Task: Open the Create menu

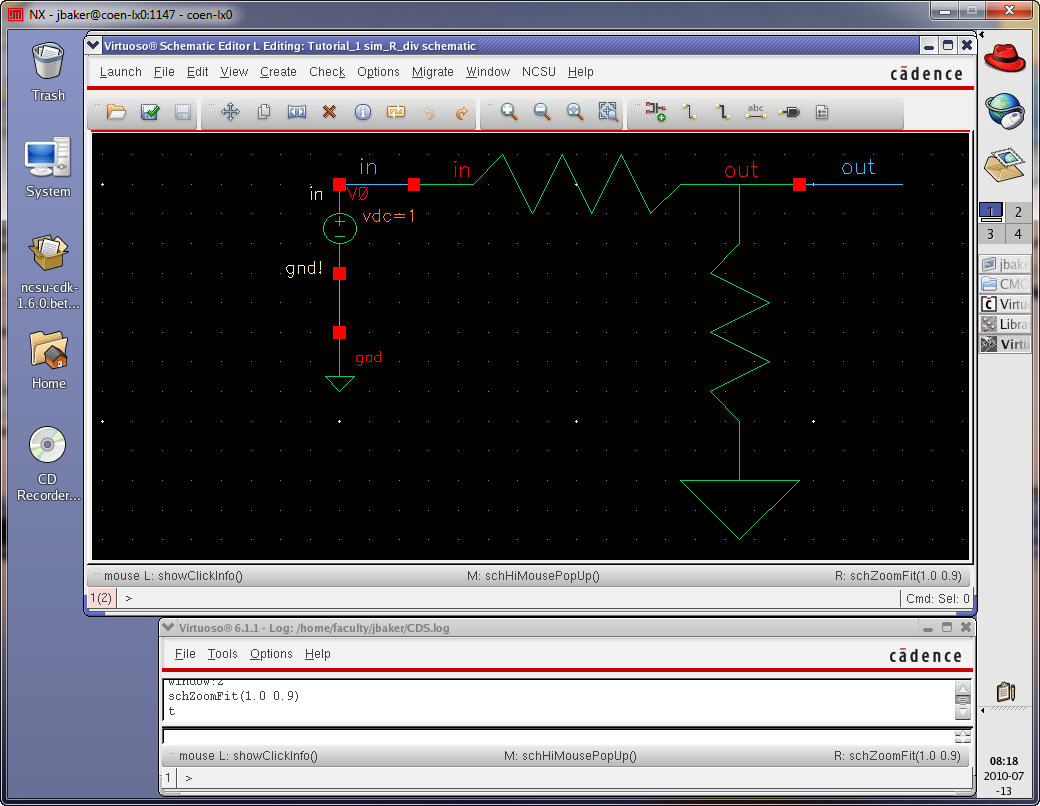Action: (x=278, y=72)
